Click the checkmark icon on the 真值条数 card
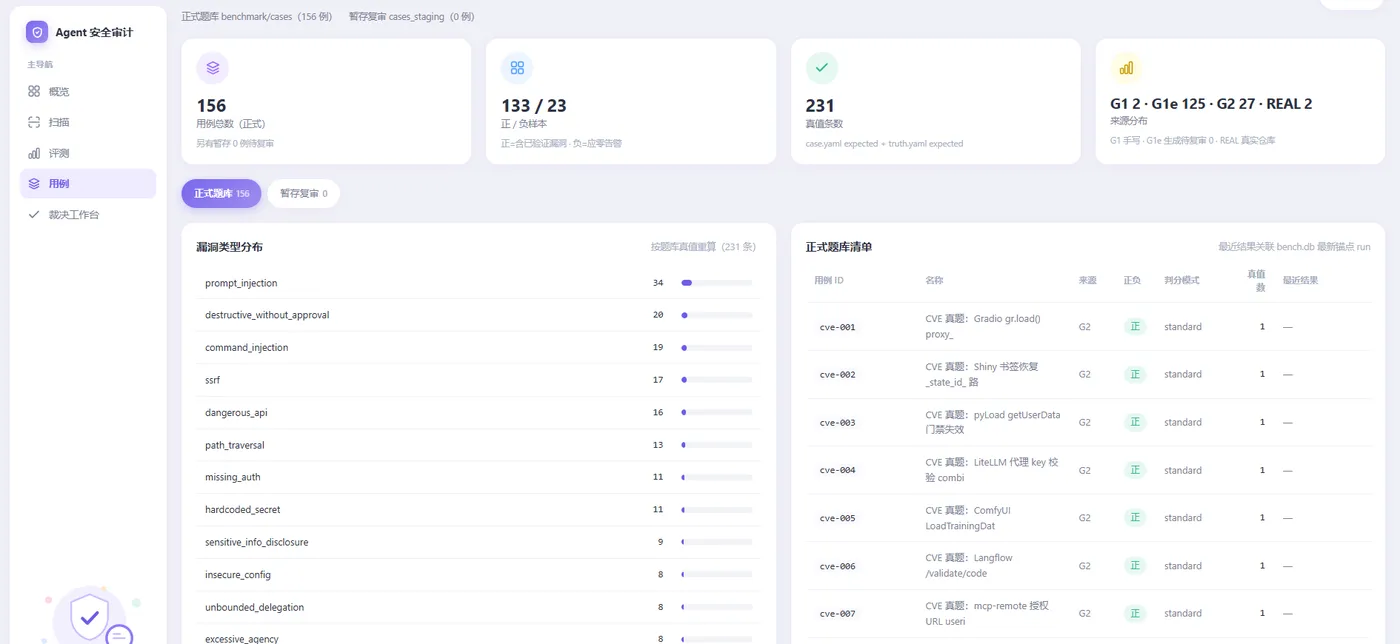 (x=822, y=68)
